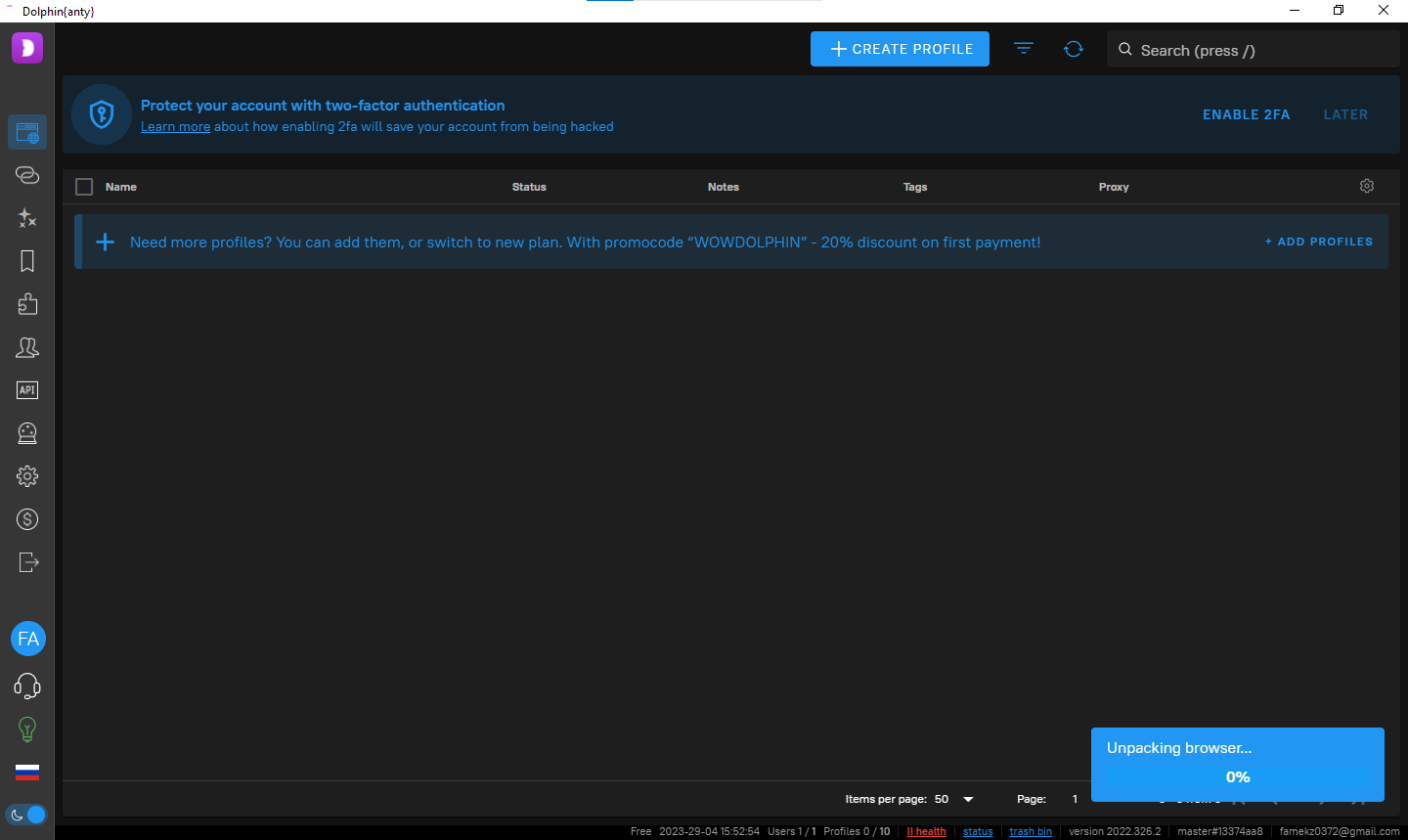1408x840 pixels.
Task: Open the FA account avatar
Action: coord(28,639)
